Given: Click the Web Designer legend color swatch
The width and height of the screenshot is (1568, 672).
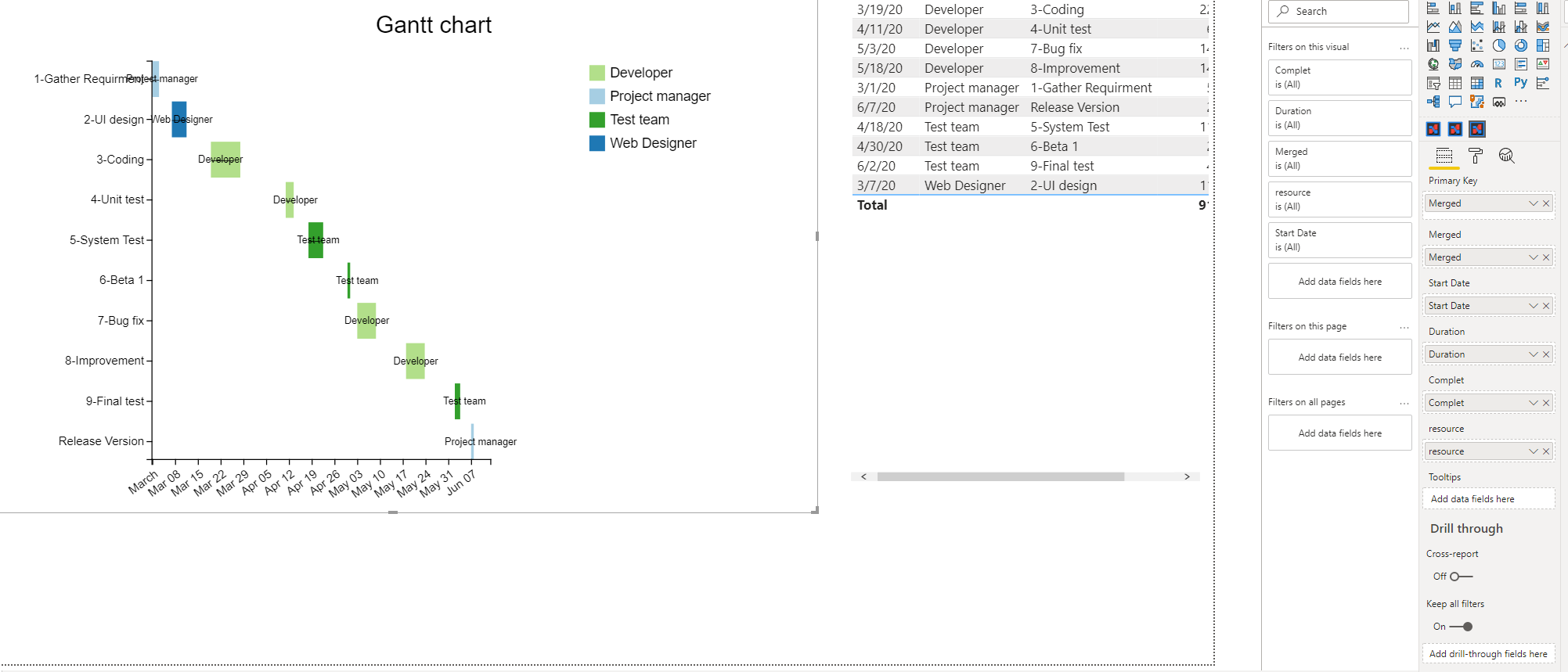Looking at the screenshot, I should click(x=597, y=143).
